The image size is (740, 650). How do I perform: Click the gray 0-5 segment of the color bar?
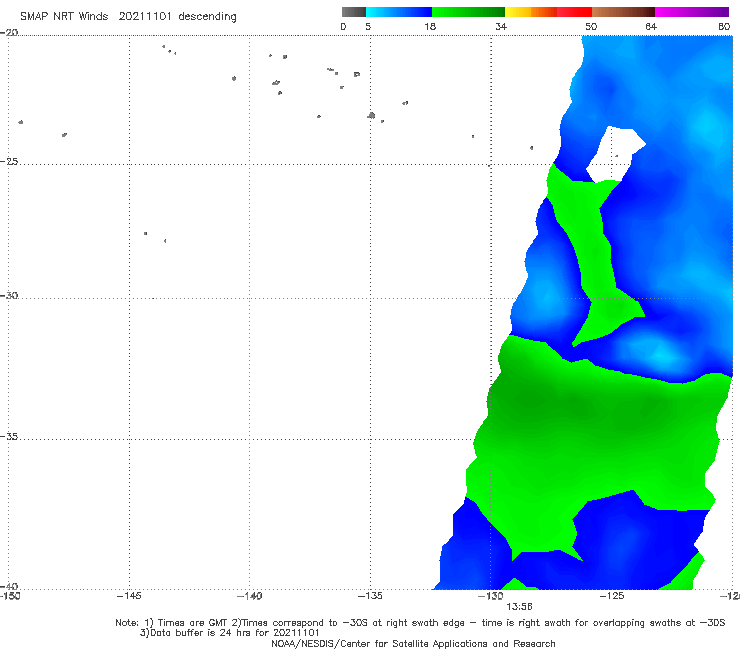(x=354, y=12)
